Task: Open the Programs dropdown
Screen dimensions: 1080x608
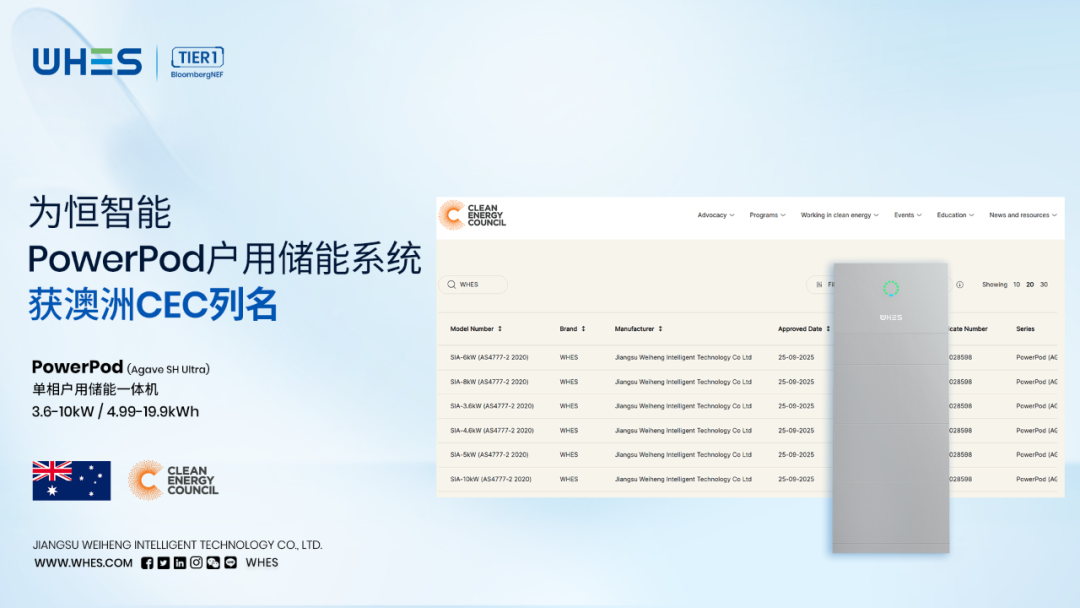Action: click(767, 215)
